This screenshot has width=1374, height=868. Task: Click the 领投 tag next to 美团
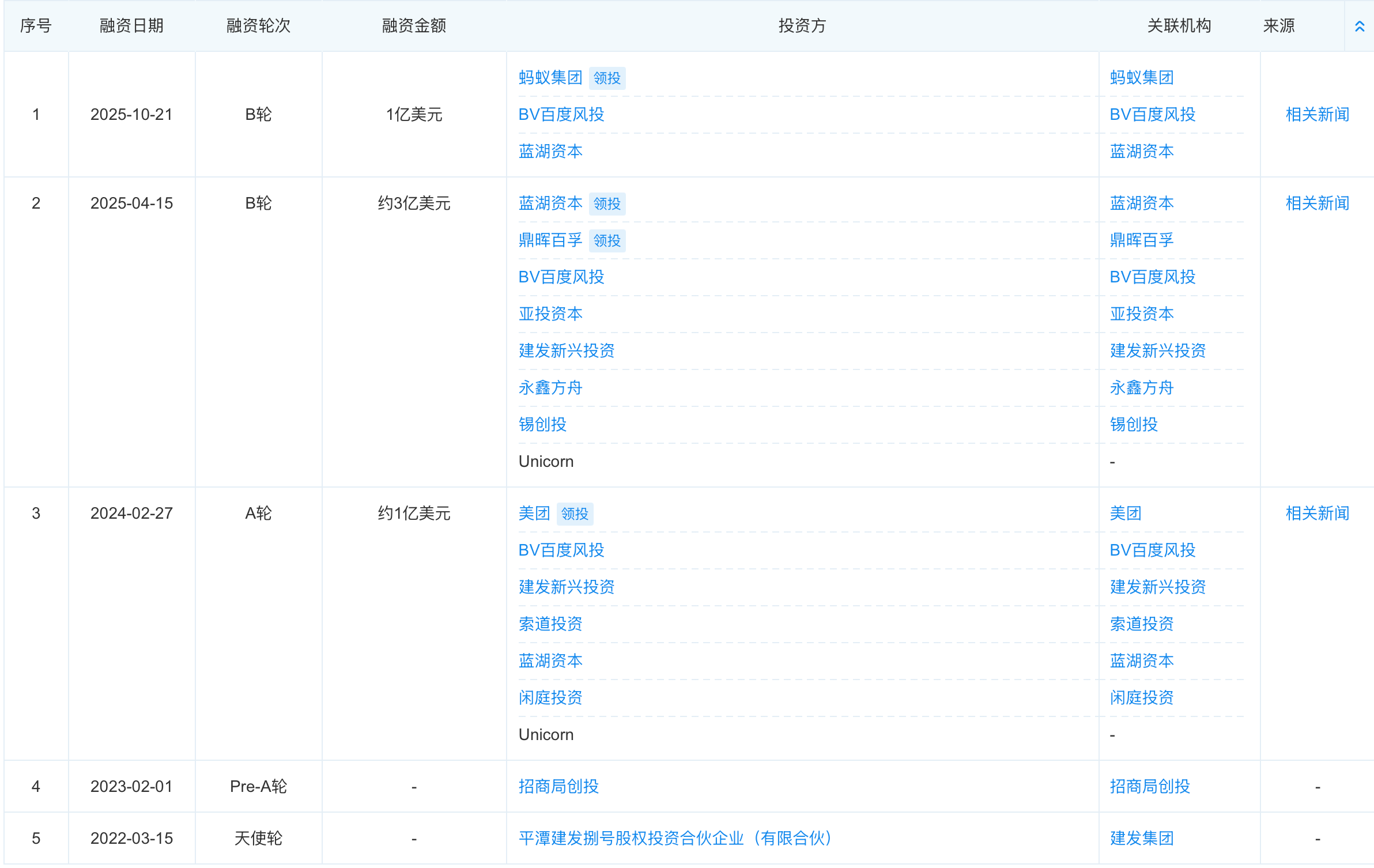tap(574, 514)
